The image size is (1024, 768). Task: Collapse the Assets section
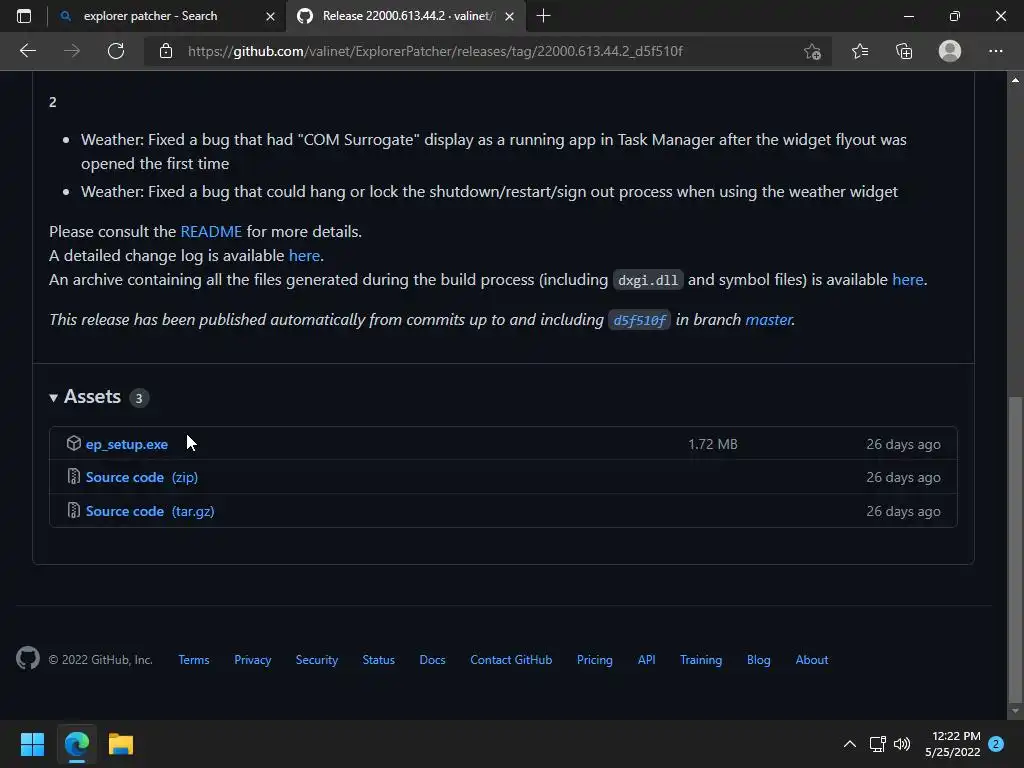click(x=85, y=397)
